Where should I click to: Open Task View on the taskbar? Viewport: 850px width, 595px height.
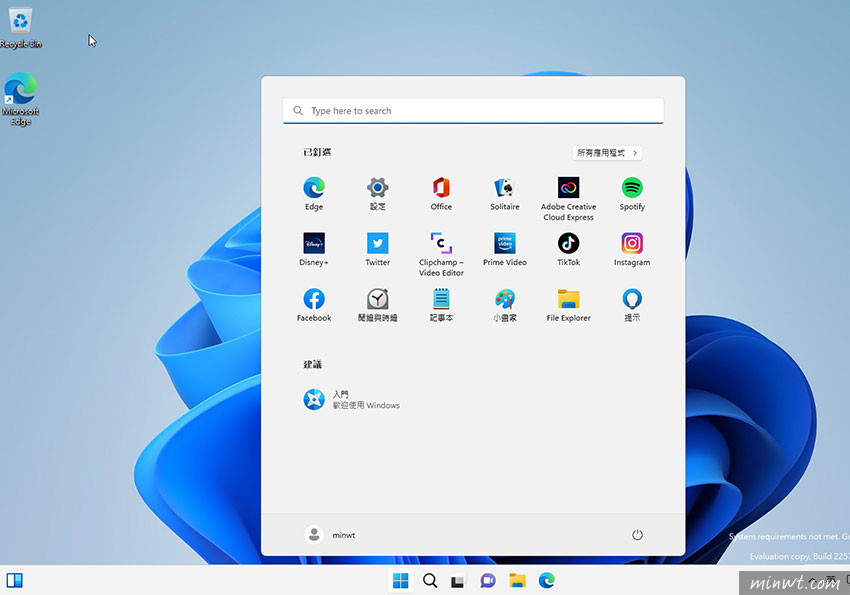click(x=459, y=581)
